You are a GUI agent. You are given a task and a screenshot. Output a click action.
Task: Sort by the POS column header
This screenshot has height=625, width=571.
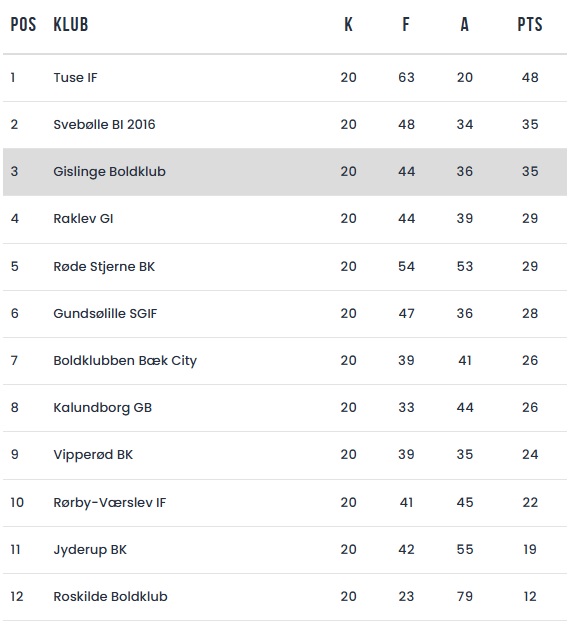[x=23, y=24]
